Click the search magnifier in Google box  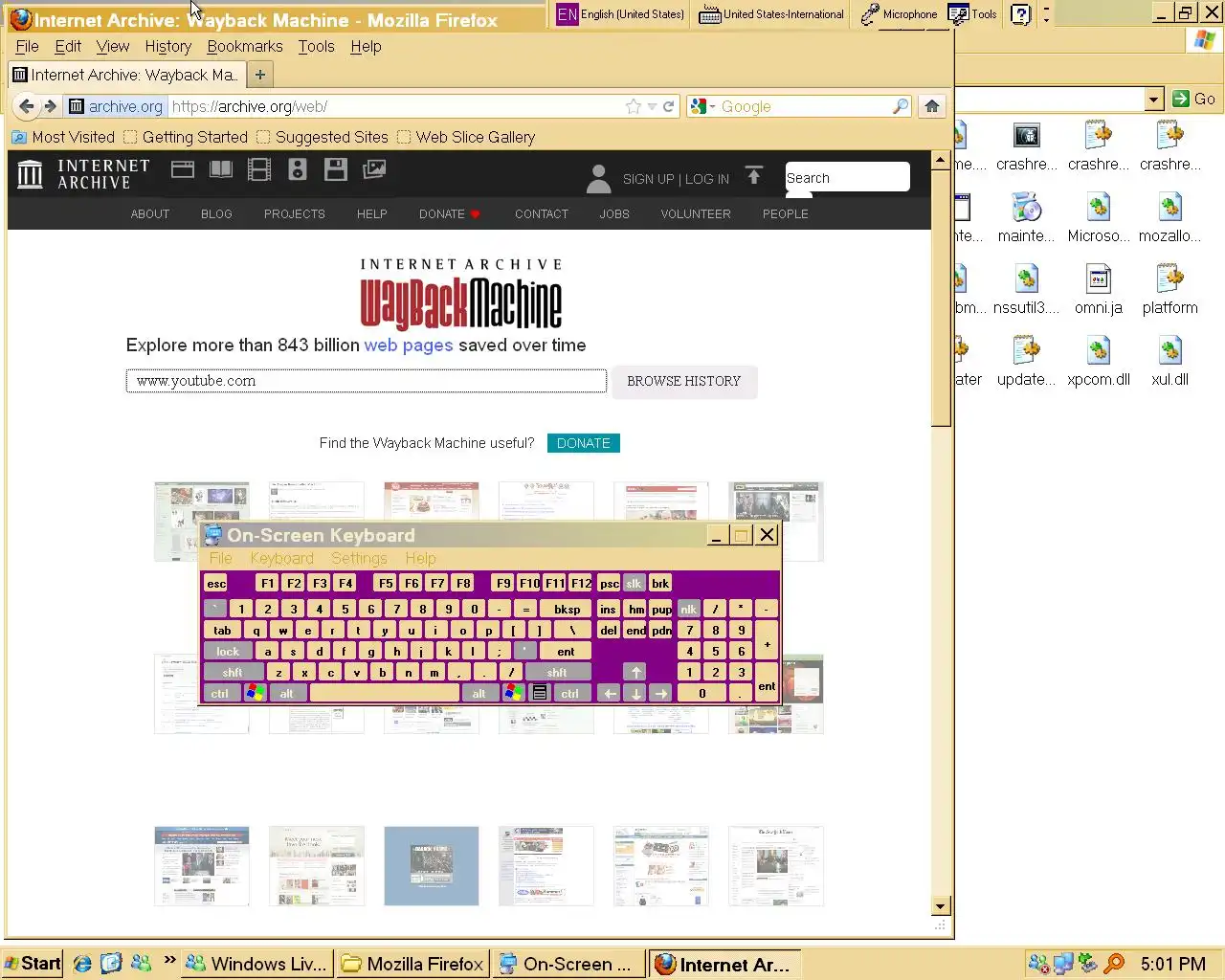[x=901, y=106]
